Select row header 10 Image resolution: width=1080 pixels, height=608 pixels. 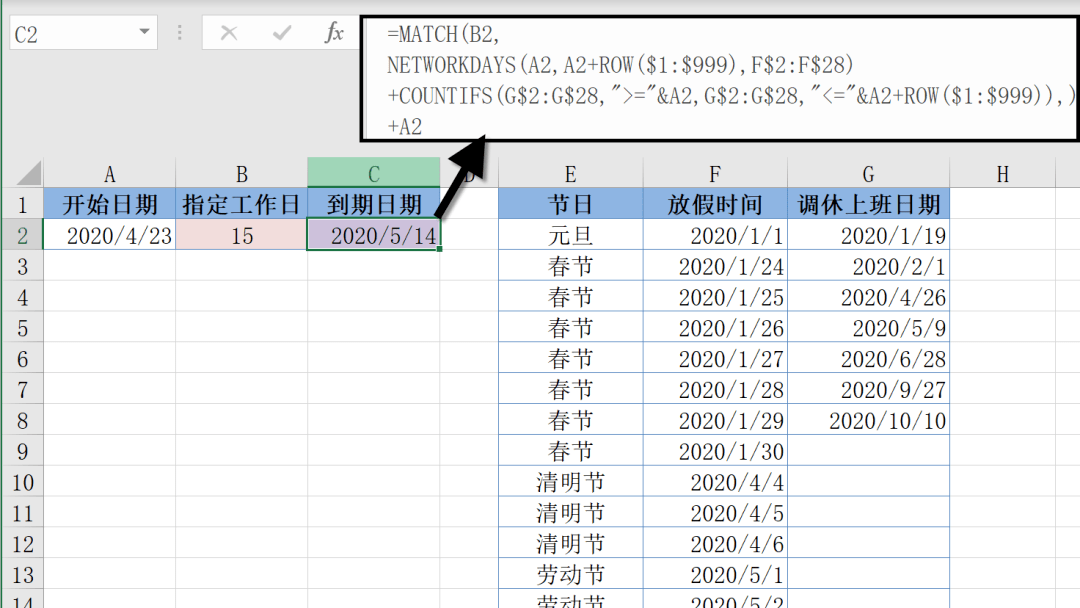[x=24, y=481]
